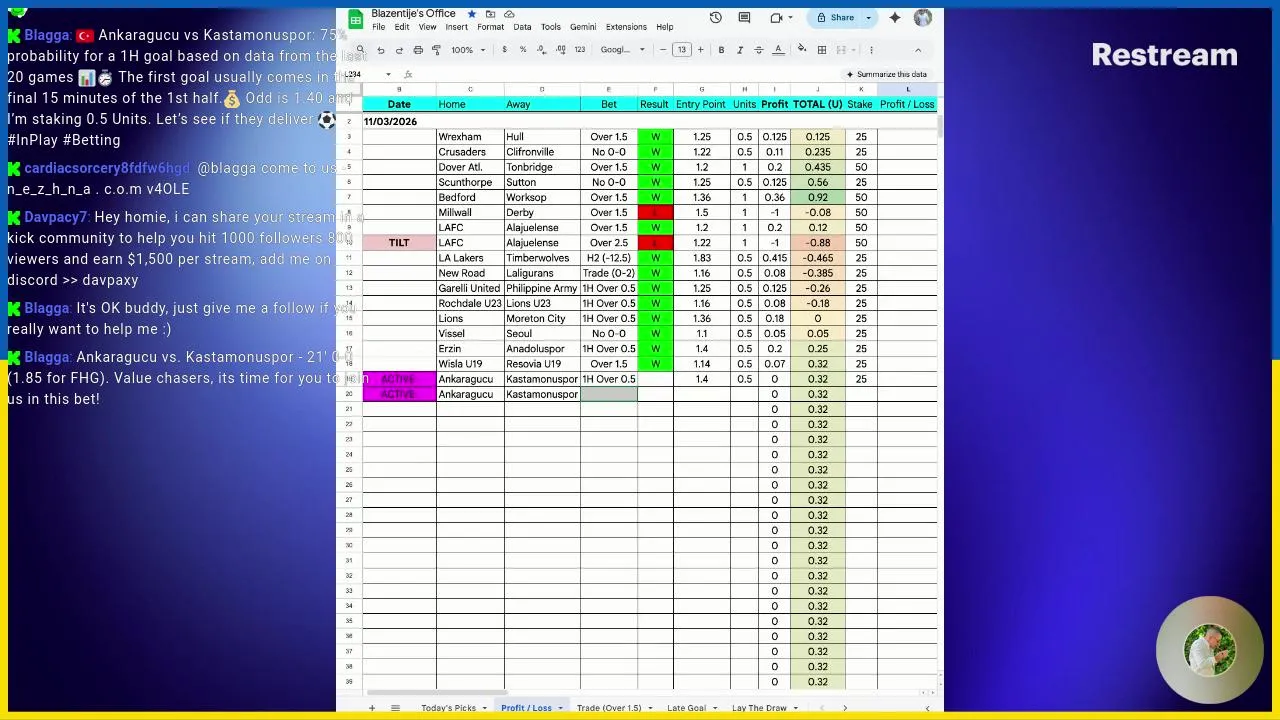Click the merge cells icon
Viewport: 1280px width, 720px height.
(841, 49)
